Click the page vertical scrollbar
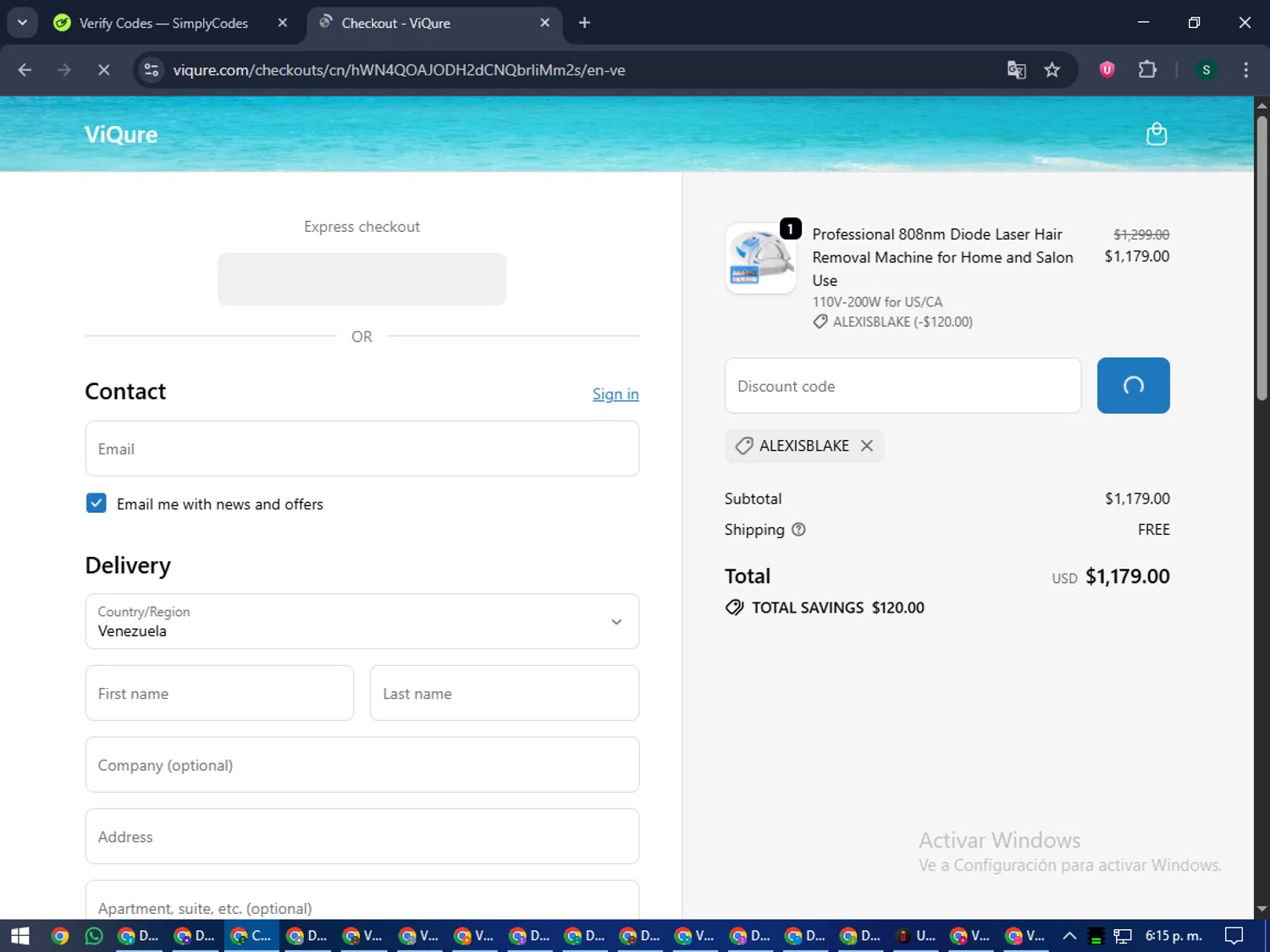 [1262, 258]
